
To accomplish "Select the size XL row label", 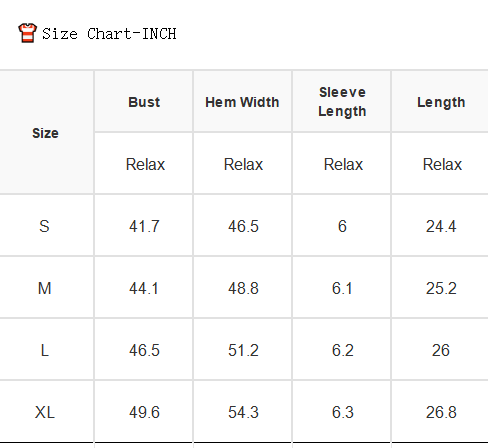I will click(45, 412).
